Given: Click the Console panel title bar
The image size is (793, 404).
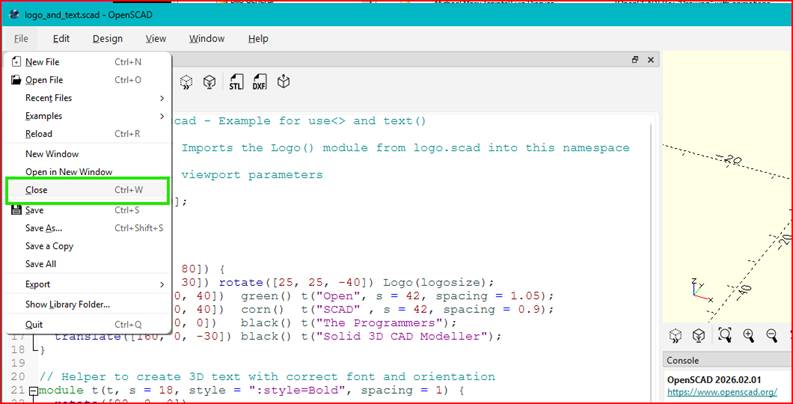Looking at the screenshot, I should [x=727, y=361].
